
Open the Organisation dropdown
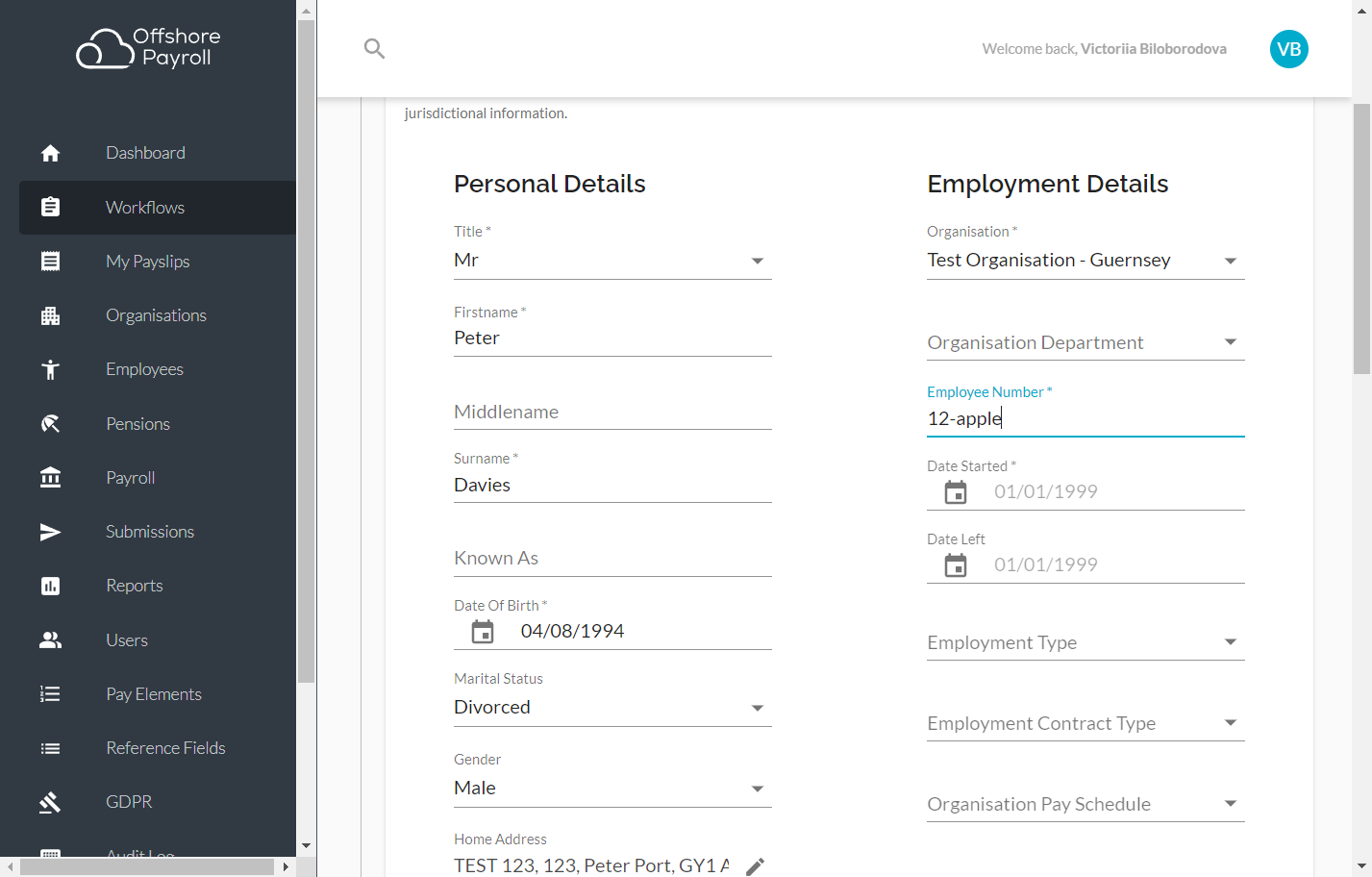[x=1085, y=261]
